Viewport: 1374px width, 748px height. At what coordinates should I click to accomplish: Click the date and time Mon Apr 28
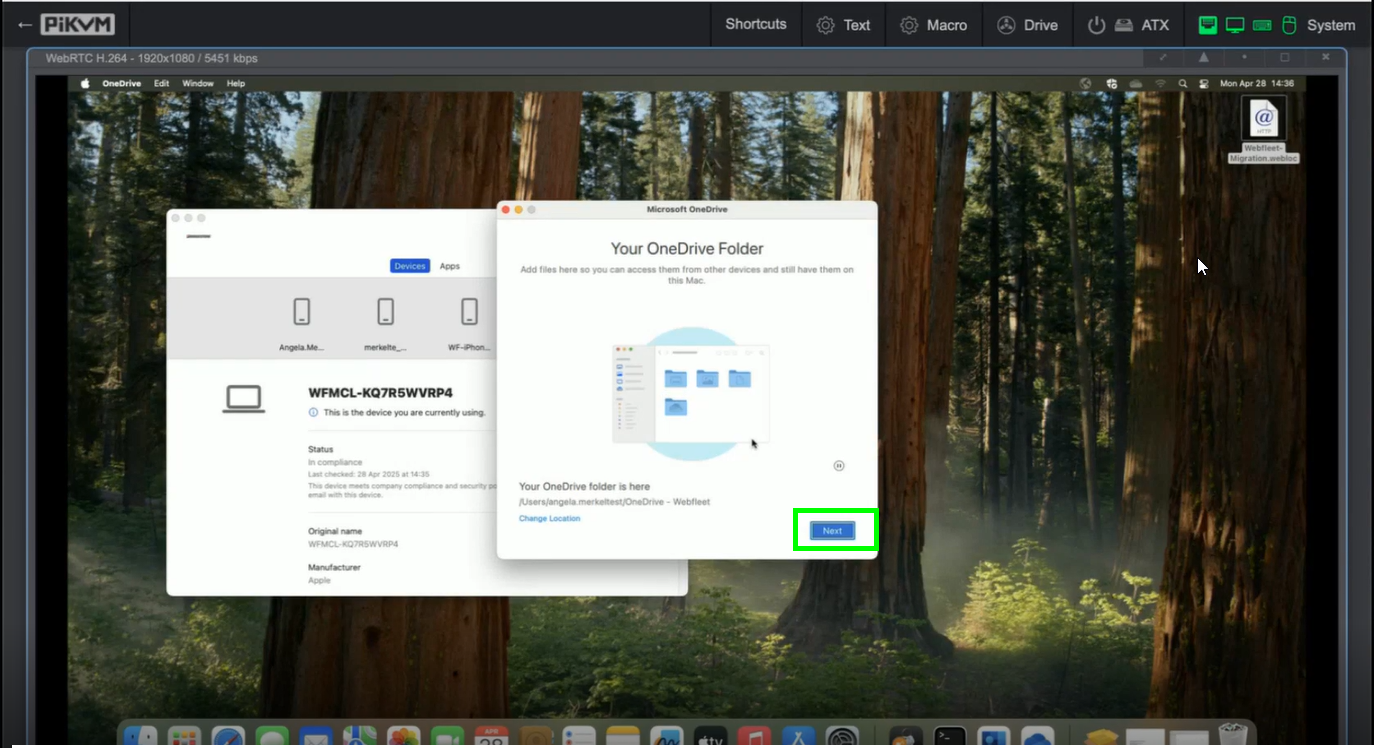pos(1257,83)
